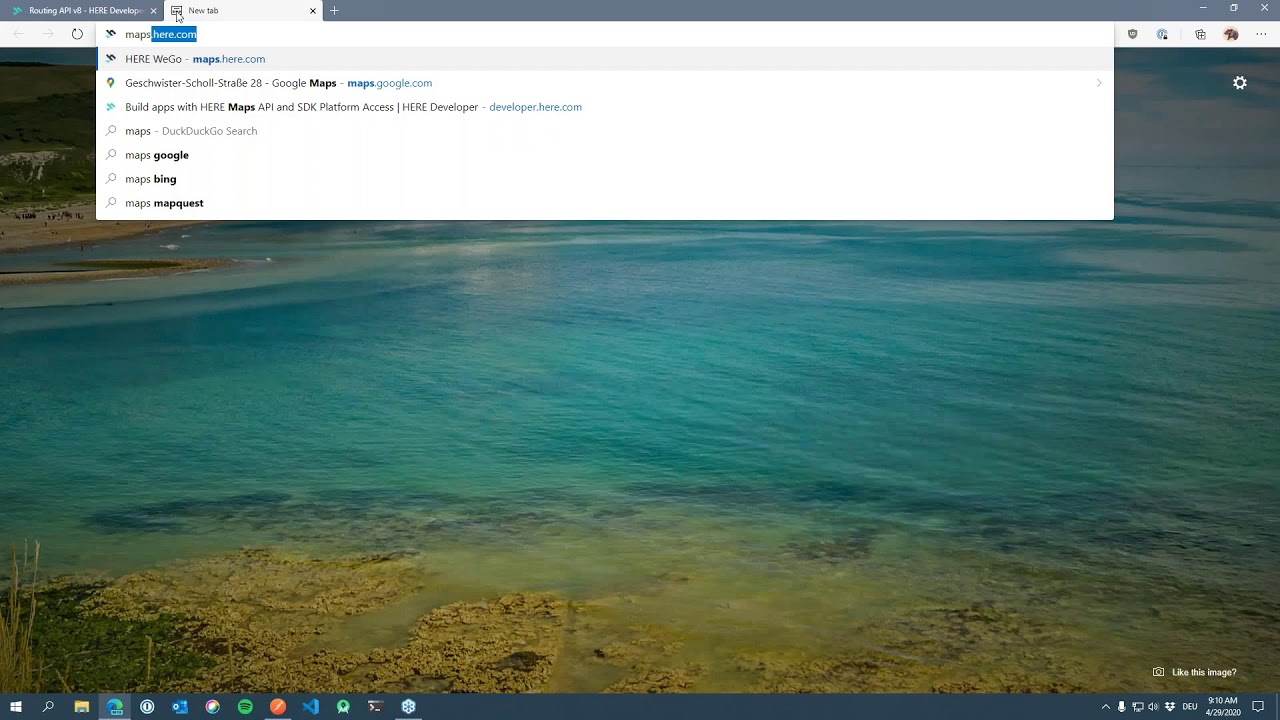The image size is (1280, 720).
Task: Switch DEU keyboard language indicator
Action: tap(1190, 707)
